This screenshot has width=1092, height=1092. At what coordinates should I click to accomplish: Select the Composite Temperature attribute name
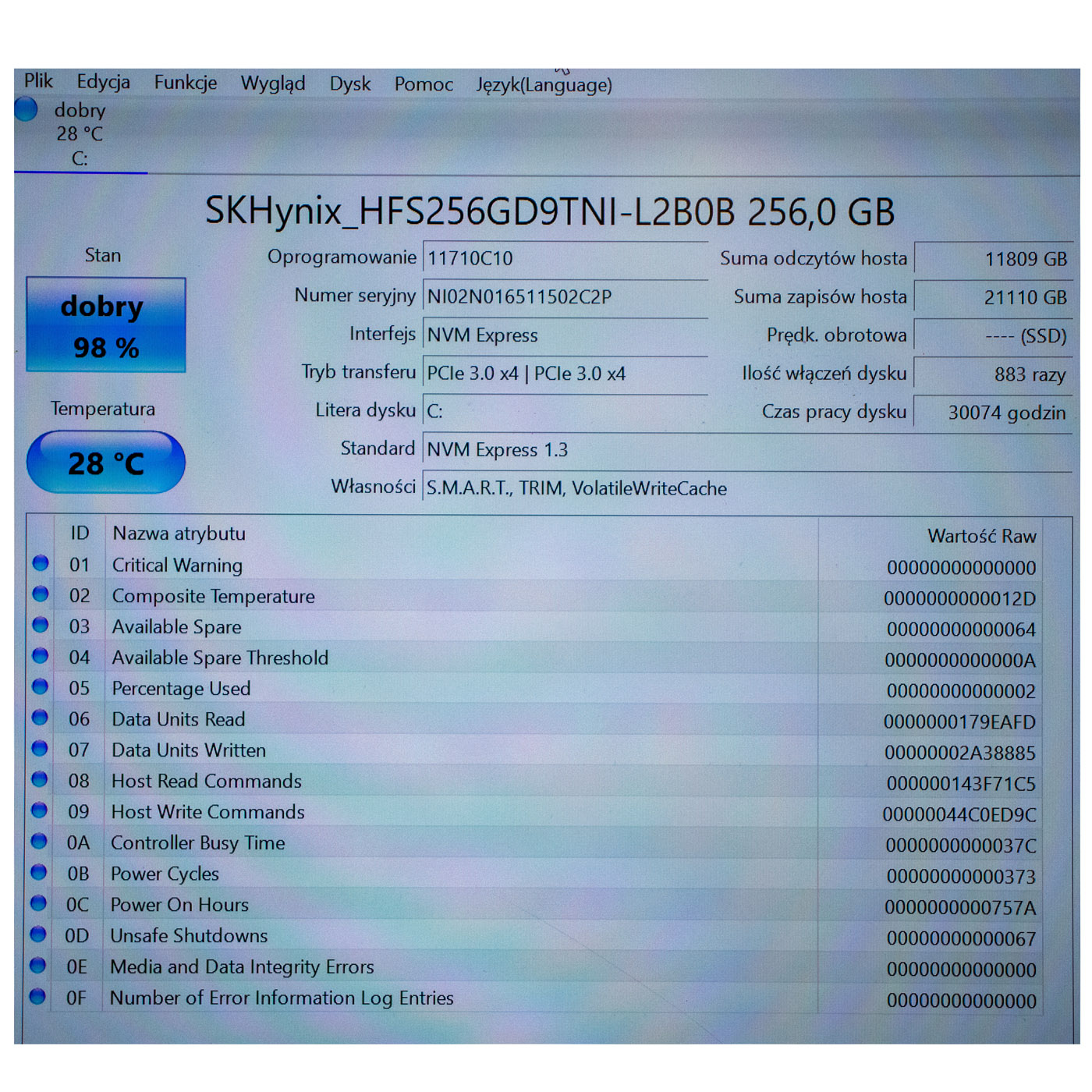(x=213, y=596)
